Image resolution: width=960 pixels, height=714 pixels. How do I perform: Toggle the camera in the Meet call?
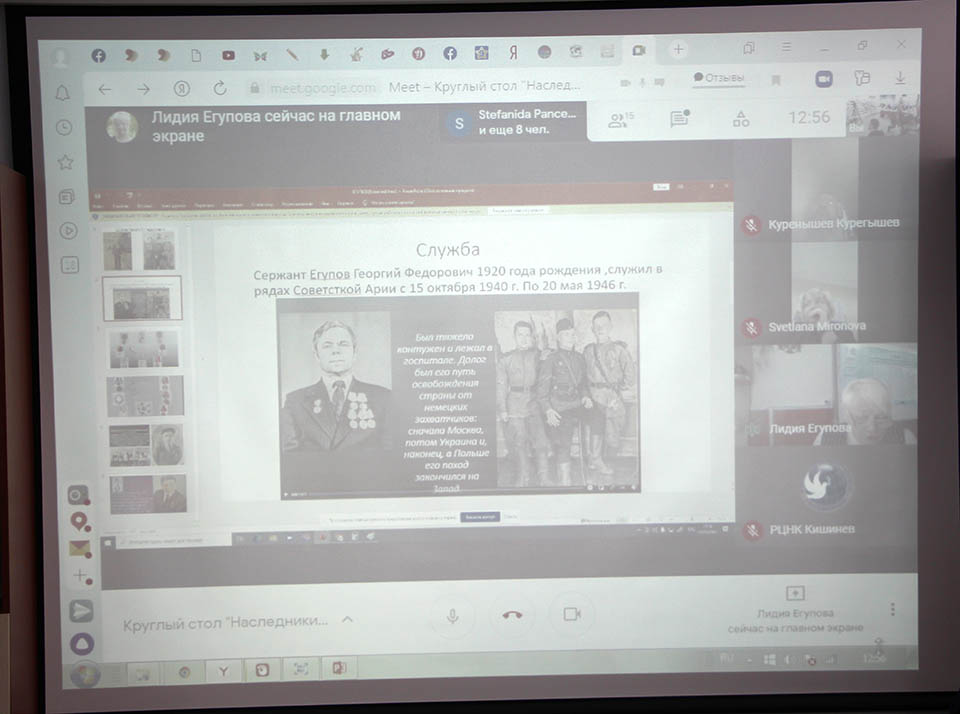[572, 614]
